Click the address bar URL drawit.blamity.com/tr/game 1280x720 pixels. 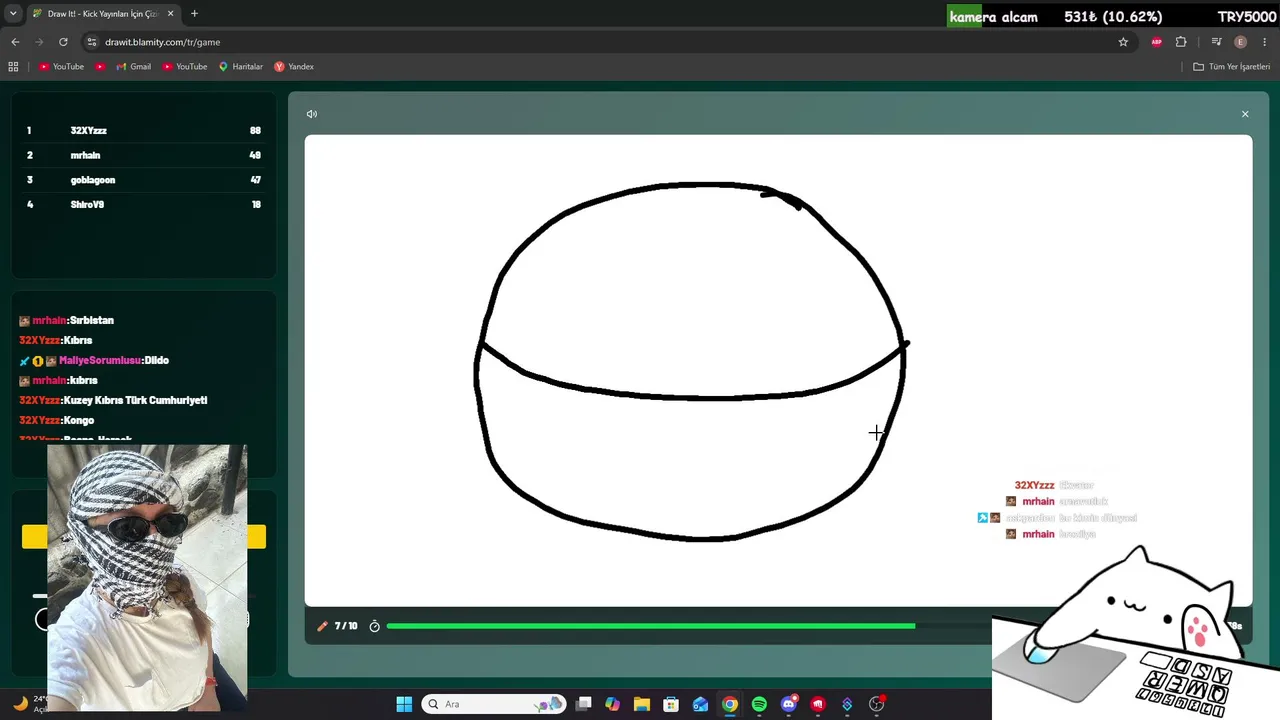163,42
